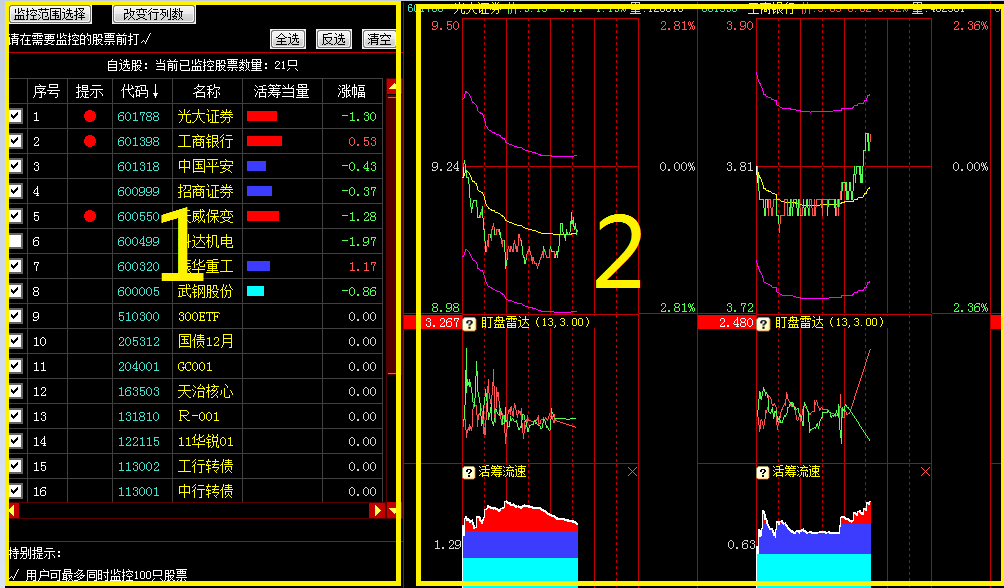1004x588 pixels.
Task: Uncheck monitoring checkbox for row 3 中国平安
Action: [15, 166]
